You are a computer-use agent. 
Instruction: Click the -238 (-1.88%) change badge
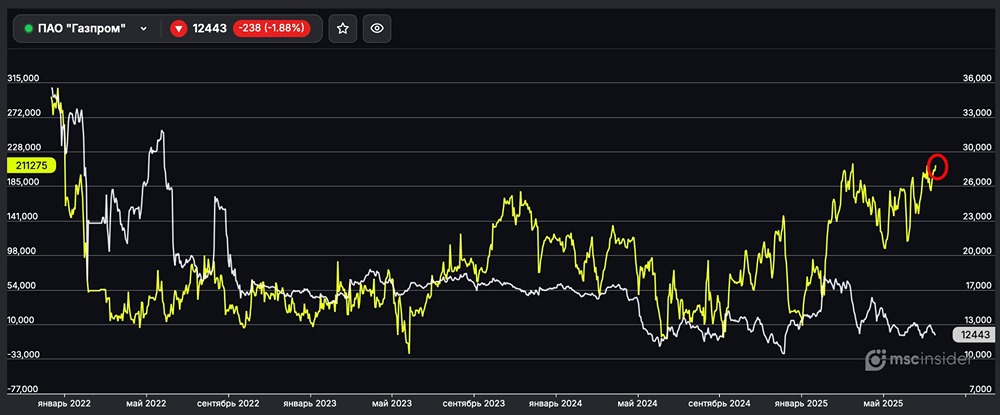[x=272, y=29]
